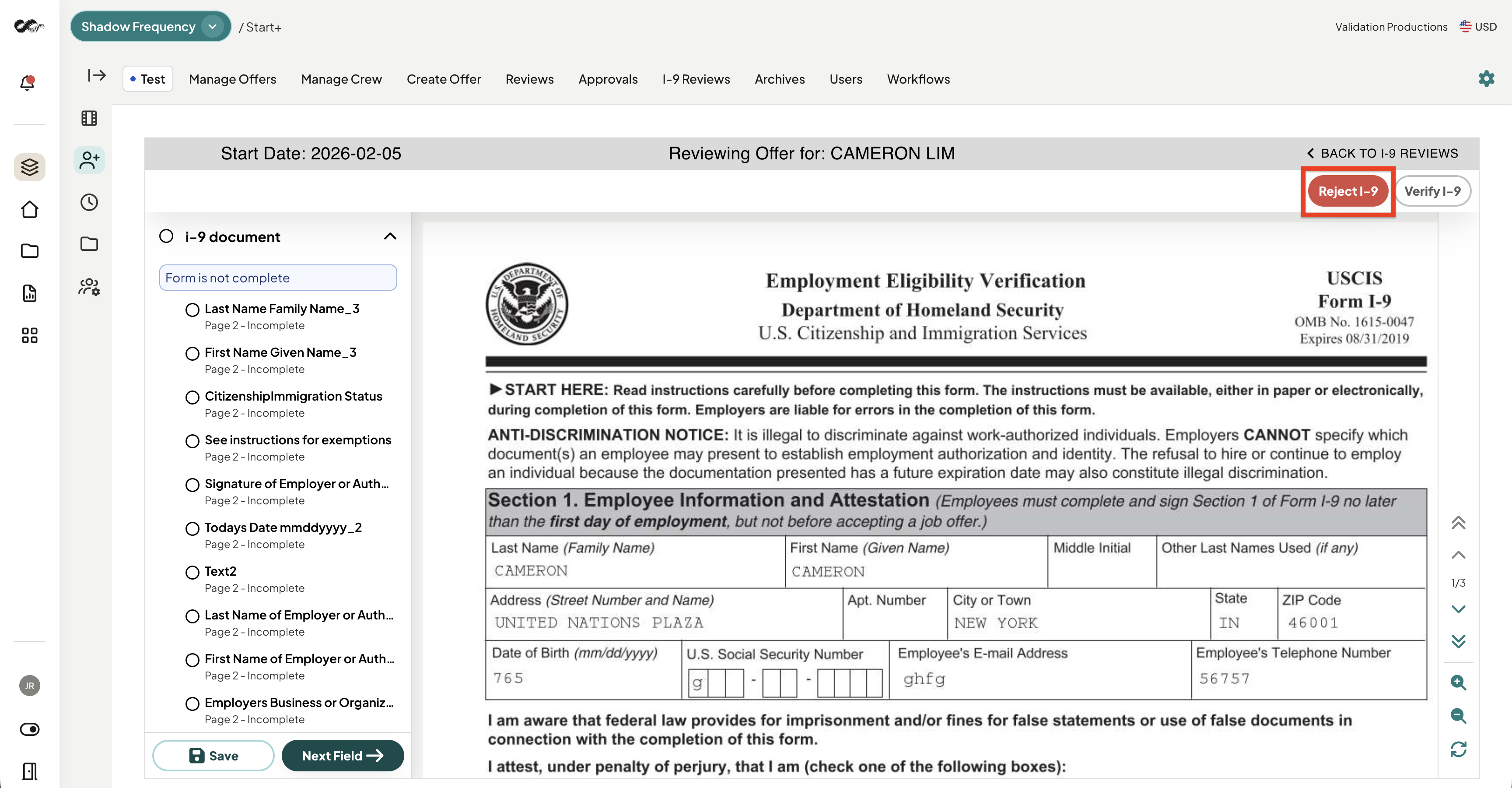The height and width of the screenshot is (788, 1512).
Task: Switch to the Approvals tab
Action: [608, 79]
